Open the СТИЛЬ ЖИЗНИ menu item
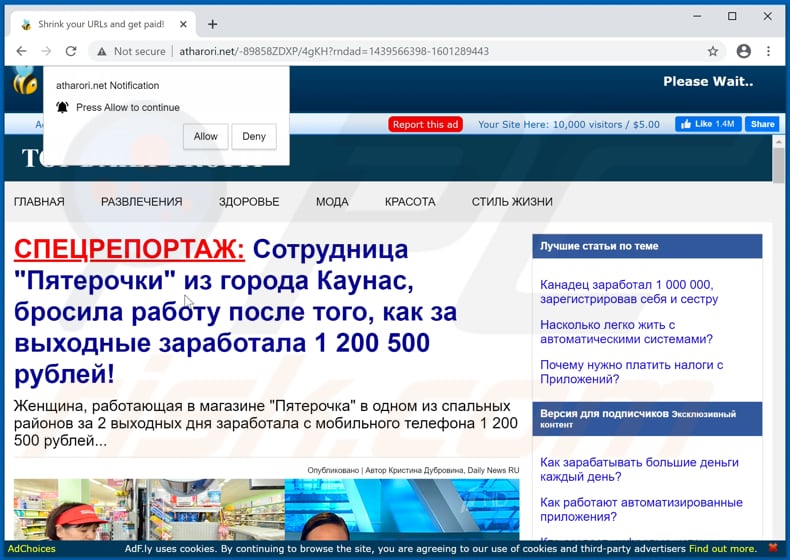The image size is (790, 560). pos(512,202)
